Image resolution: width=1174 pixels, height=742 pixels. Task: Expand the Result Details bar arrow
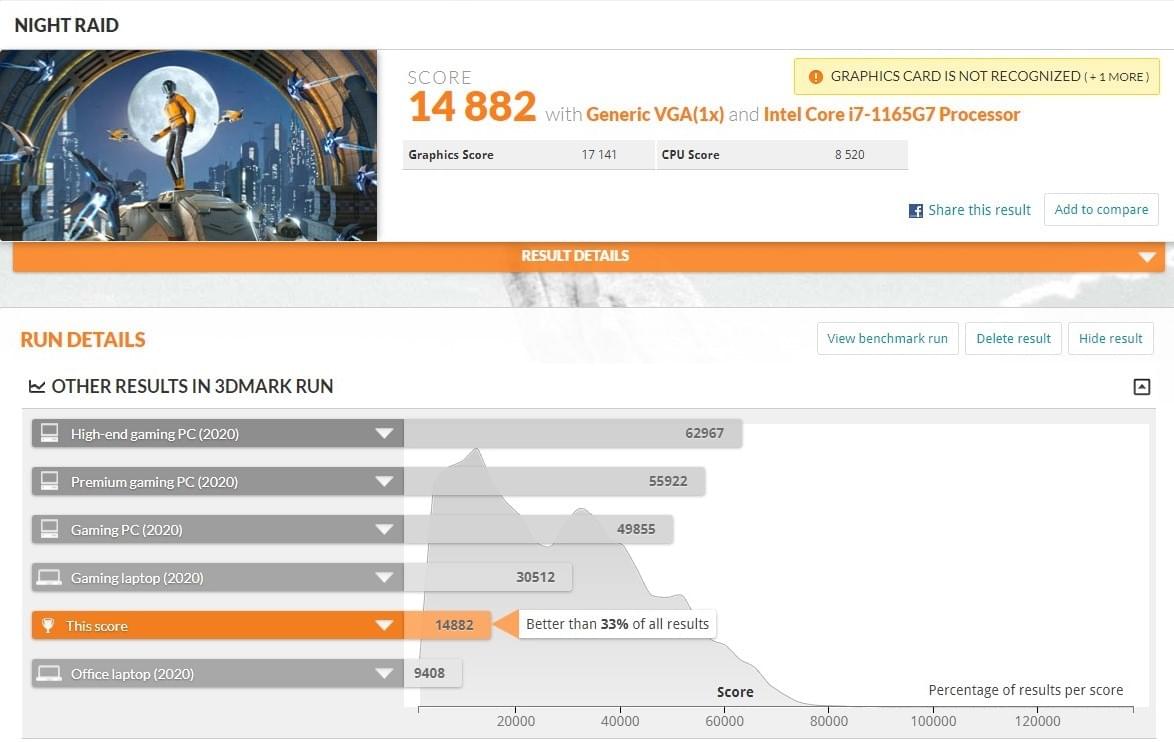tap(1146, 257)
